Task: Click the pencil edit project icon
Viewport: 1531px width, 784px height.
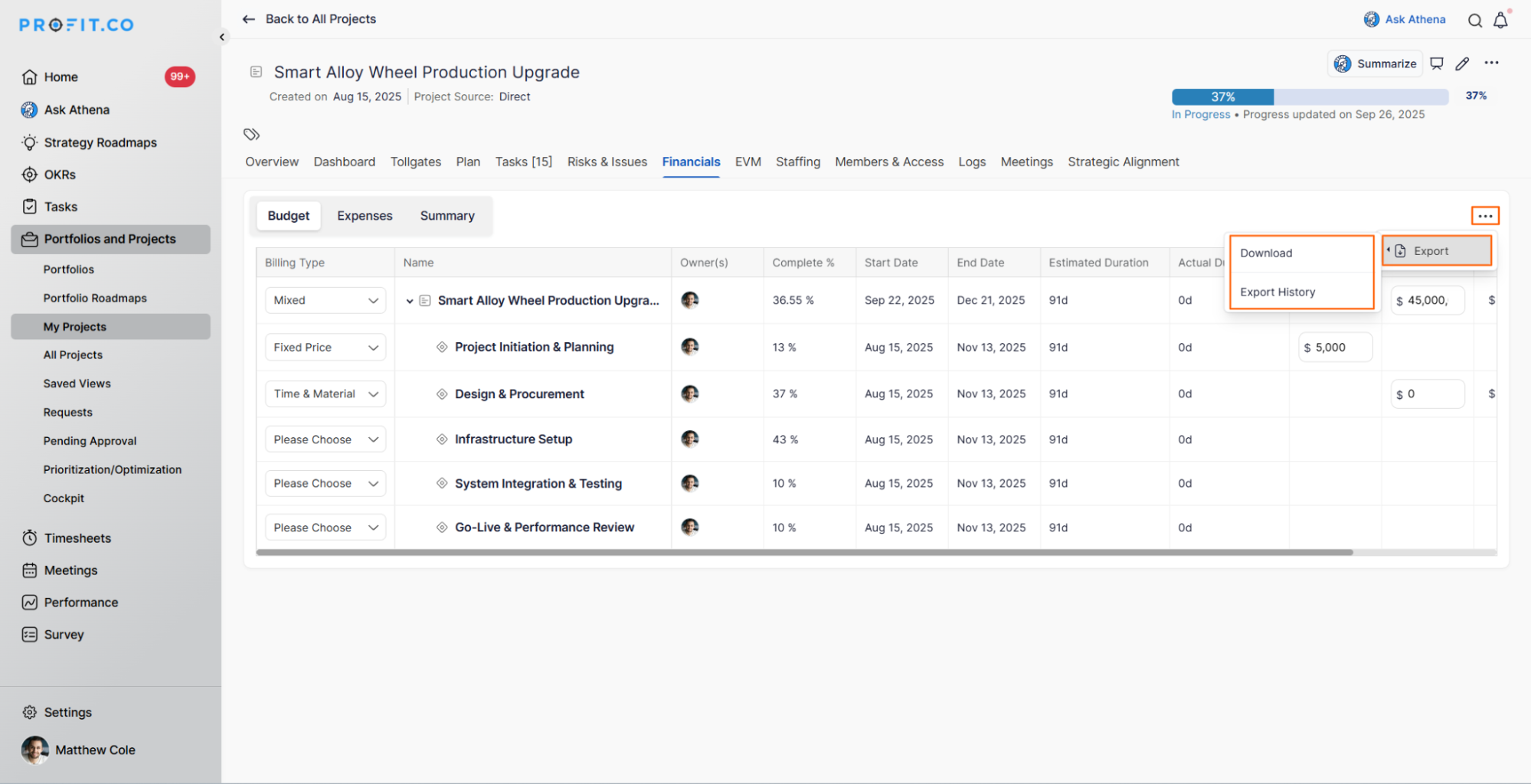Action: tap(1462, 64)
